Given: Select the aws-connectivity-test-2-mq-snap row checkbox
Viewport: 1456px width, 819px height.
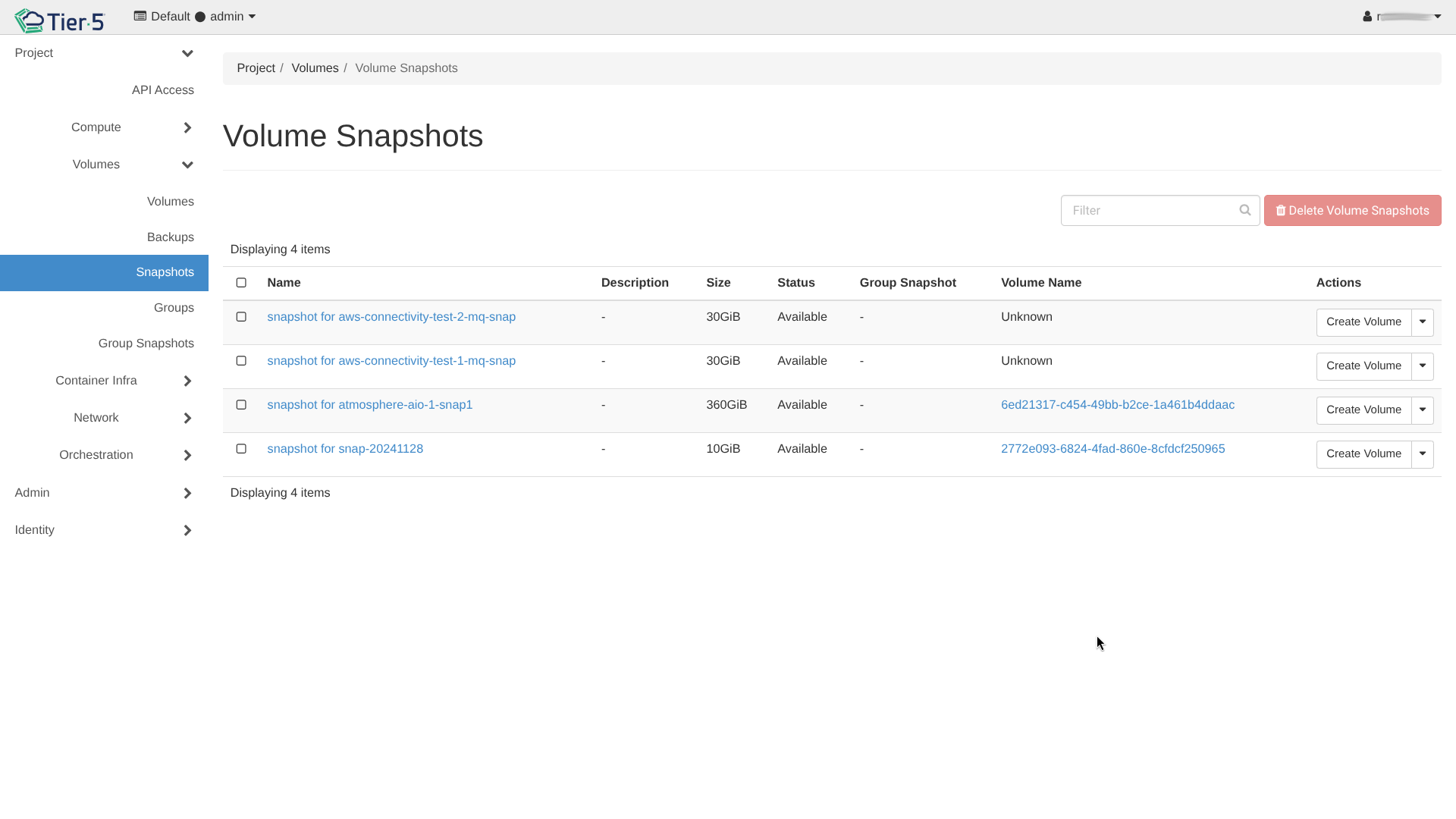Looking at the screenshot, I should 241,317.
